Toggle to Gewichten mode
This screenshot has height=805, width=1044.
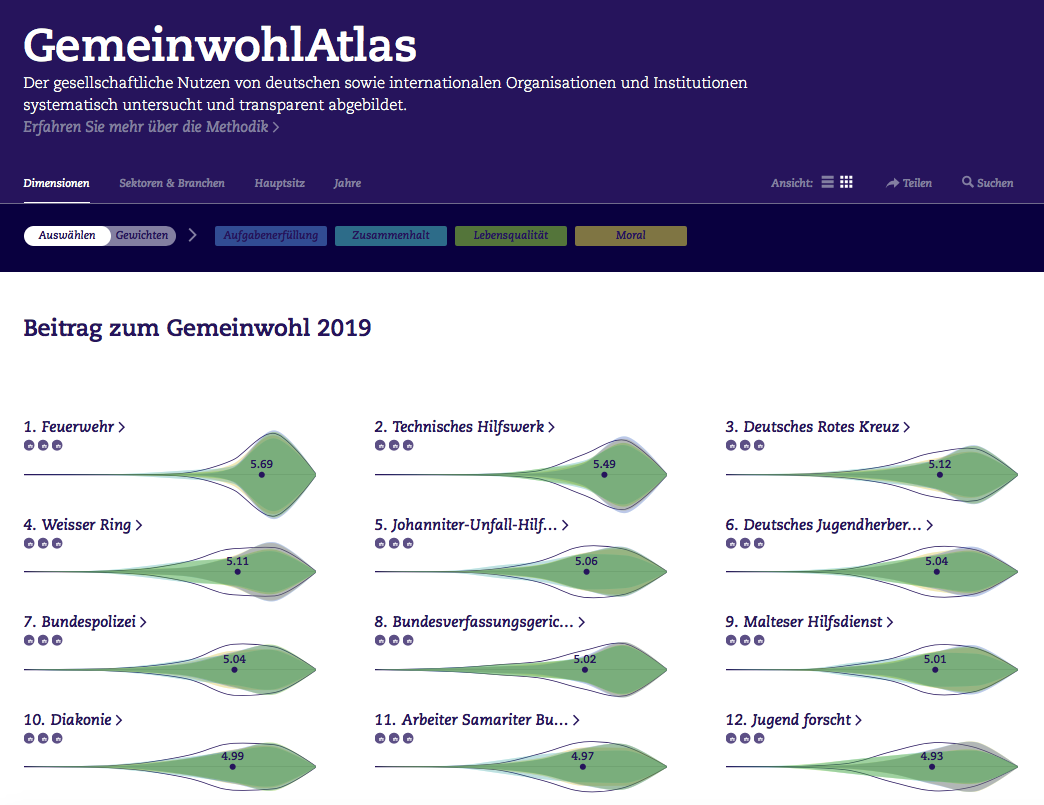[142, 236]
